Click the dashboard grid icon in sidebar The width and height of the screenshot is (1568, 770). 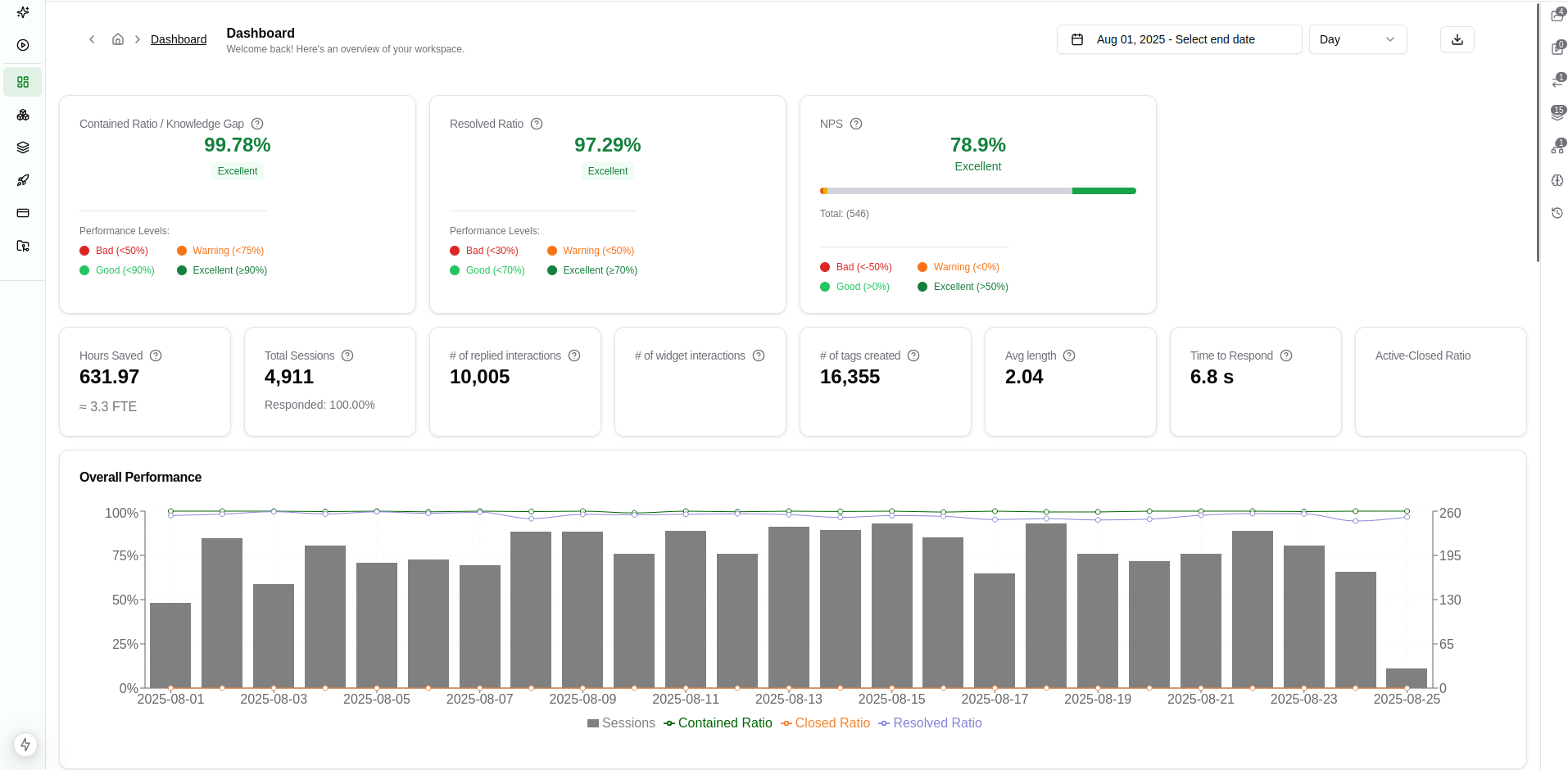(x=22, y=82)
